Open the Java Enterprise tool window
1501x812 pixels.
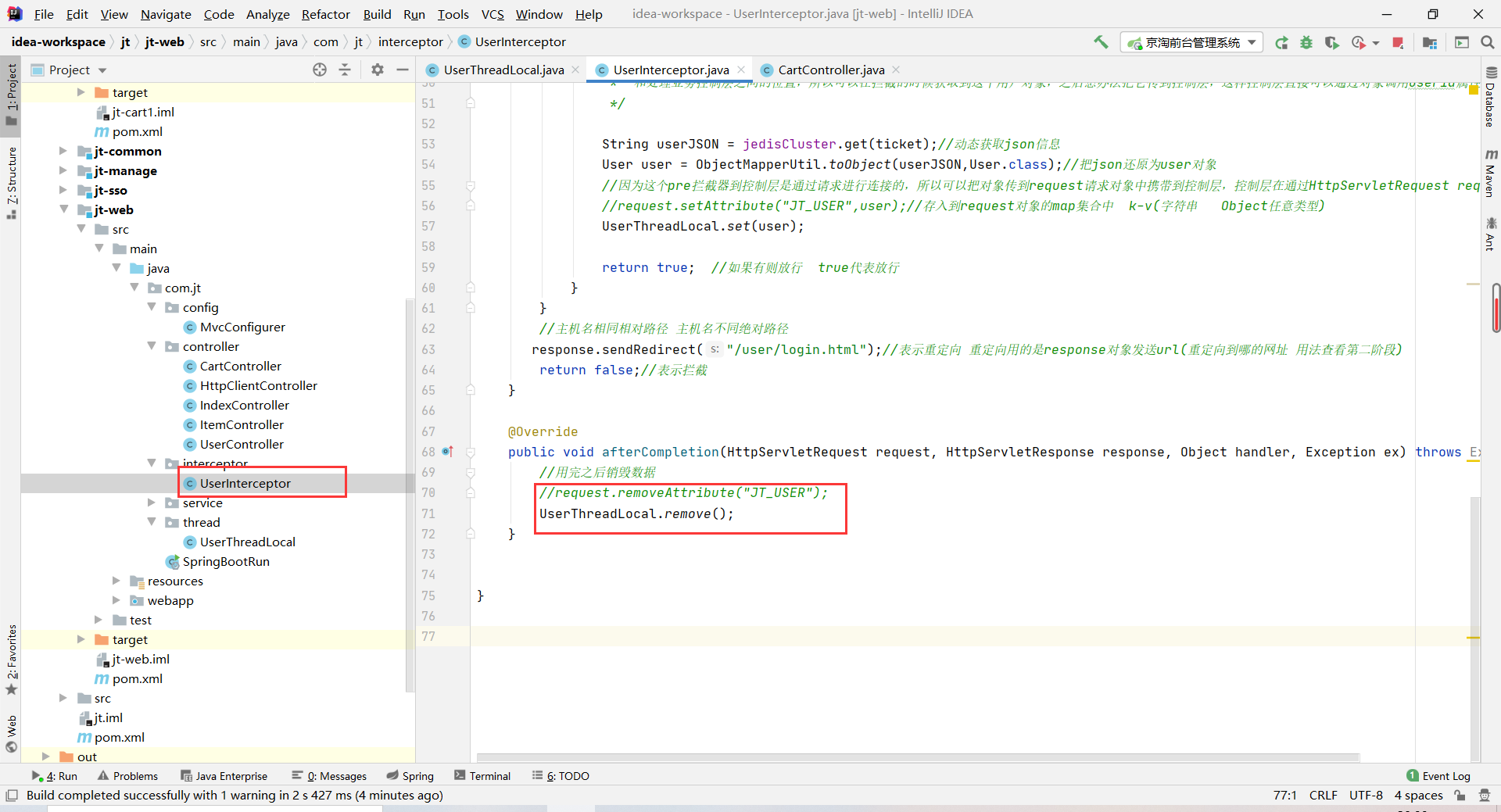click(x=224, y=776)
